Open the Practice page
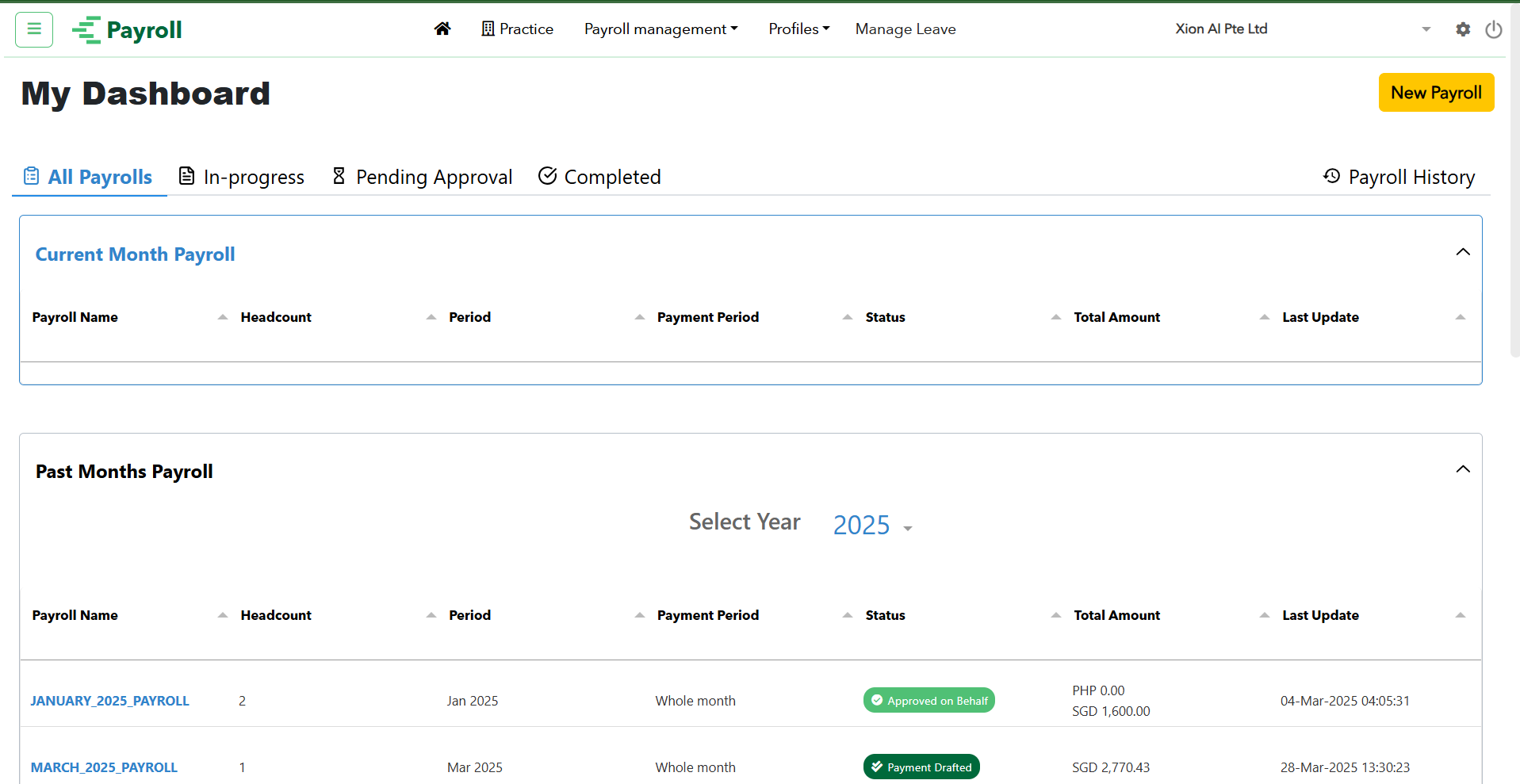Viewport: 1520px width, 784px height. point(517,29)
